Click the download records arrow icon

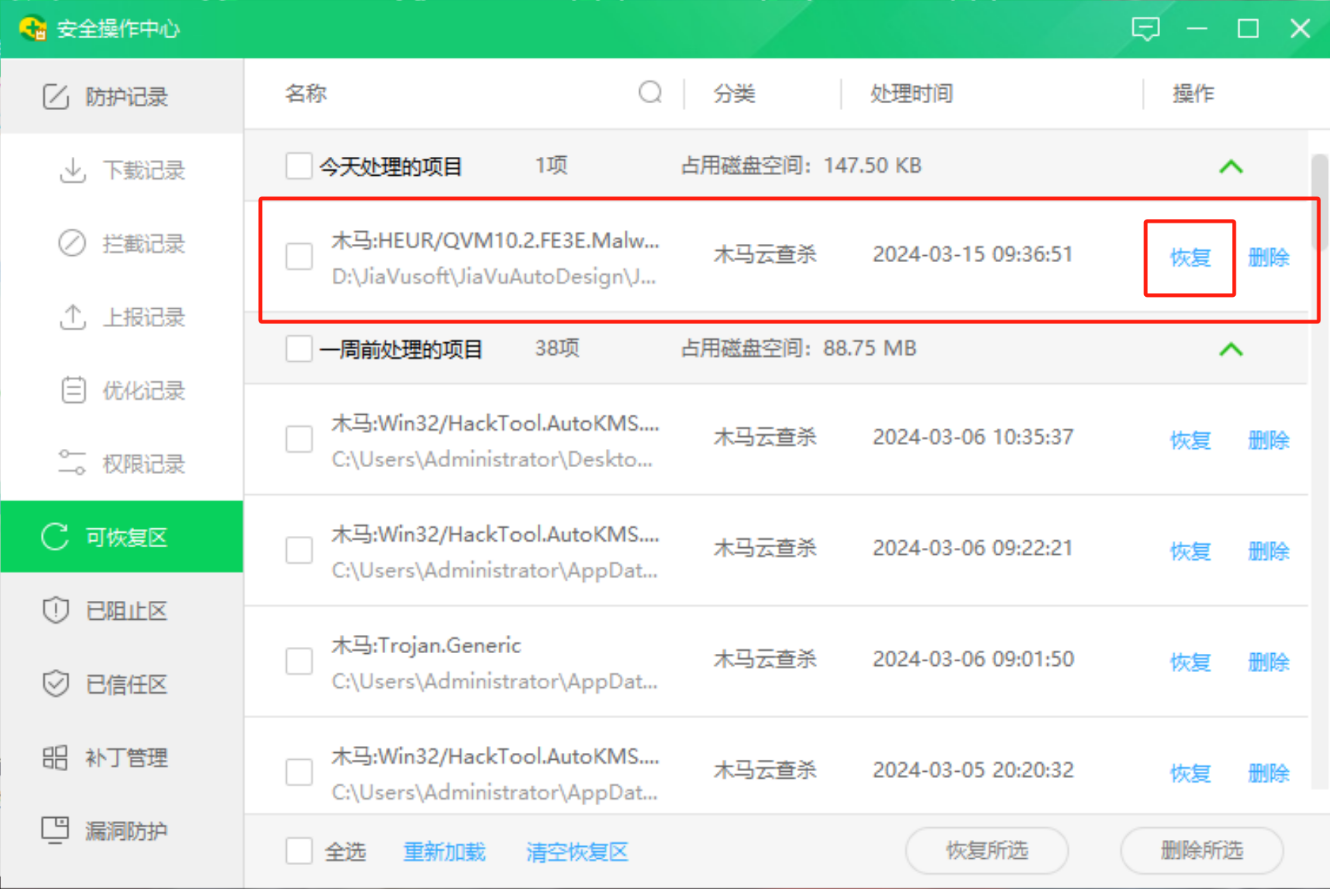[72, 170]
